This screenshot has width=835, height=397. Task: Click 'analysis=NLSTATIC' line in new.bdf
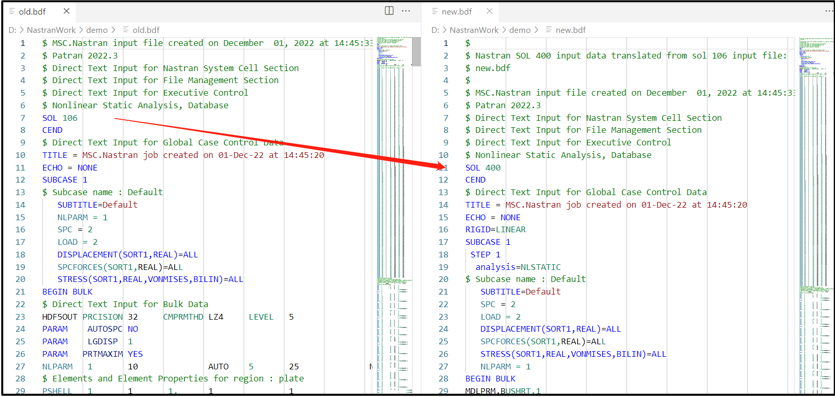[x=518, y=267]
